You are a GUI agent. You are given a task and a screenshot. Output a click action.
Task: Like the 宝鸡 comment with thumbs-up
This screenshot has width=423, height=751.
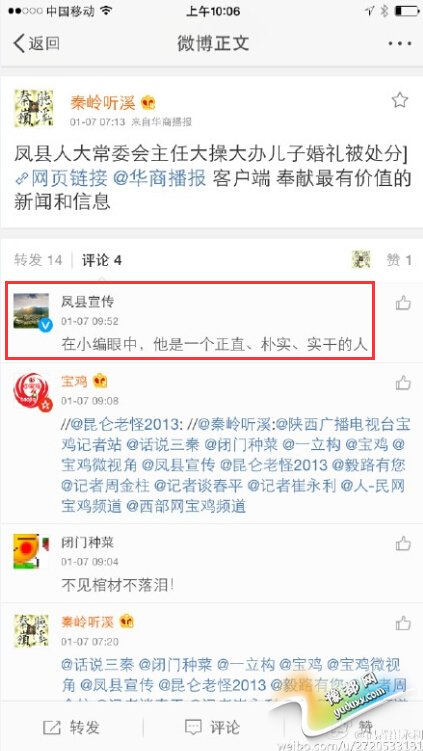(x=403, y=383)
